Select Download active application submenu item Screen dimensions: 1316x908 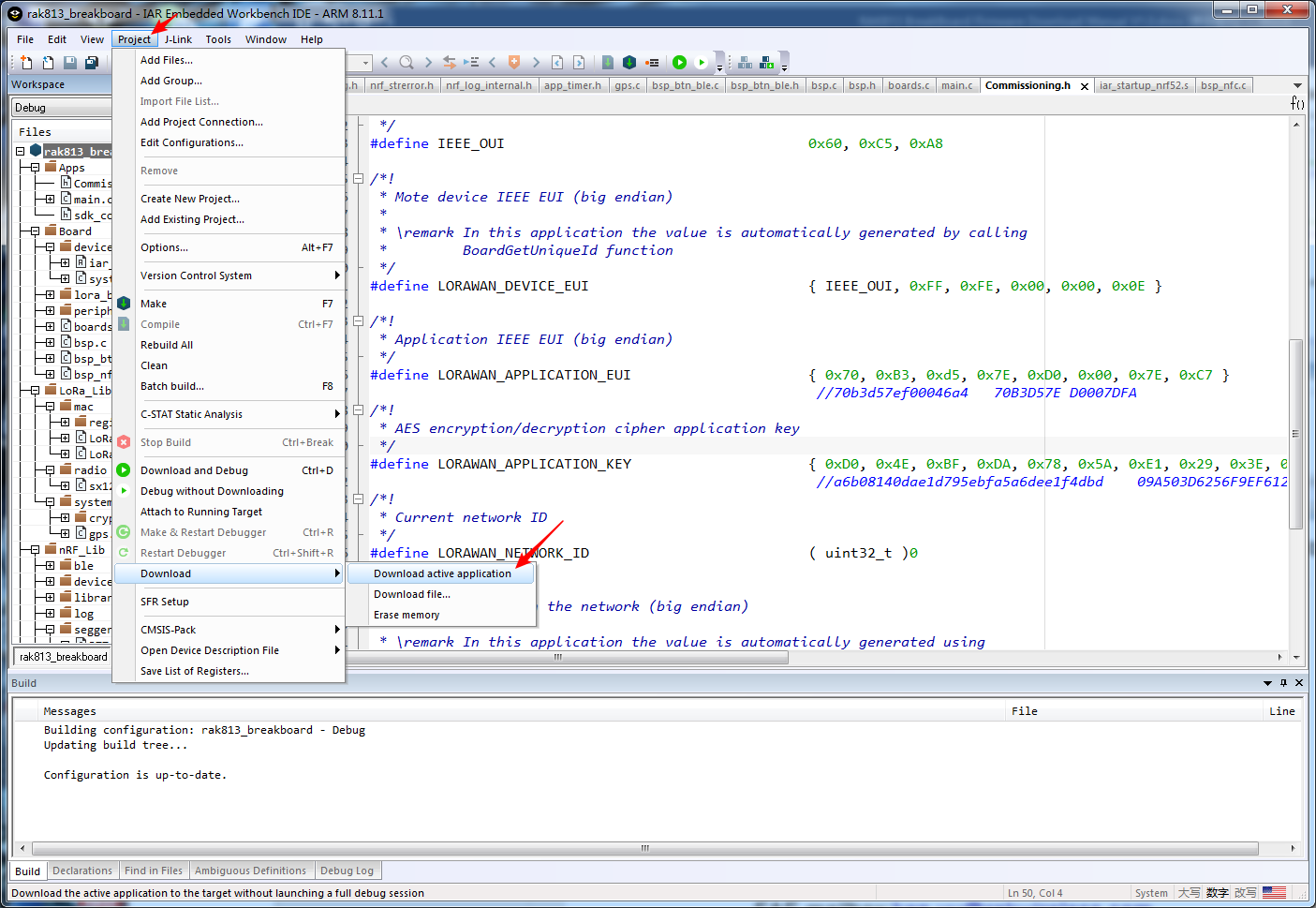[442, 573]
